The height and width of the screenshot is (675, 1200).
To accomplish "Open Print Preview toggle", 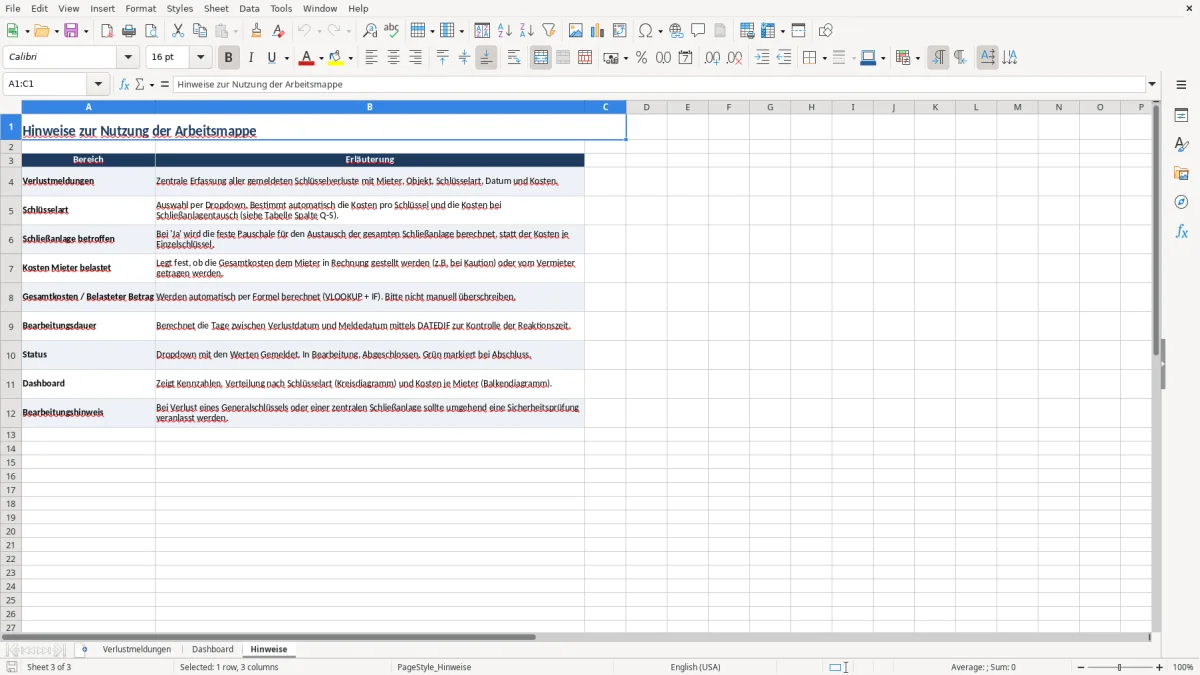I will click(x=151, y=31).
